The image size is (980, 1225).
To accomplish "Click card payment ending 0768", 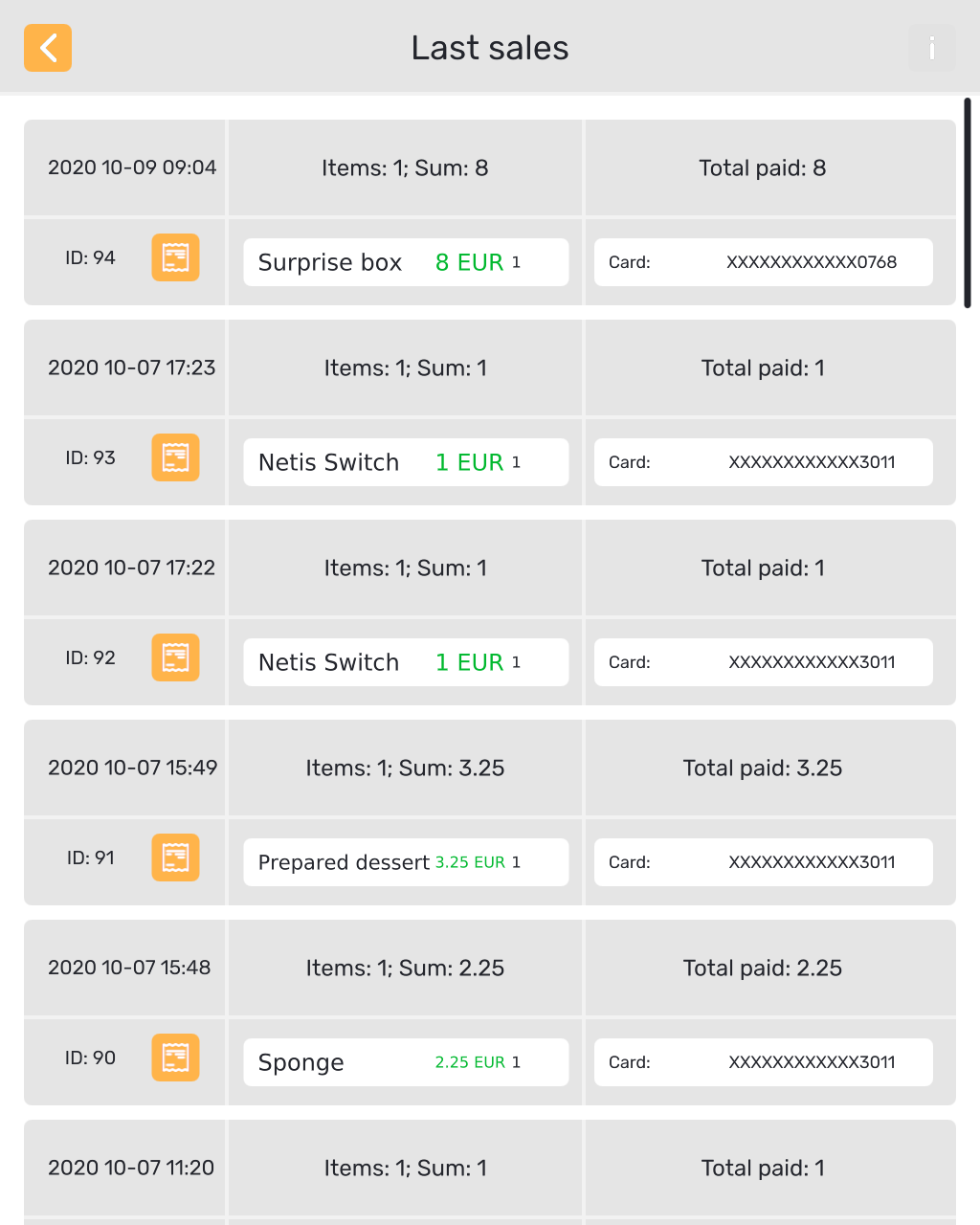I will pyautogui.click(x=763, y=262).
